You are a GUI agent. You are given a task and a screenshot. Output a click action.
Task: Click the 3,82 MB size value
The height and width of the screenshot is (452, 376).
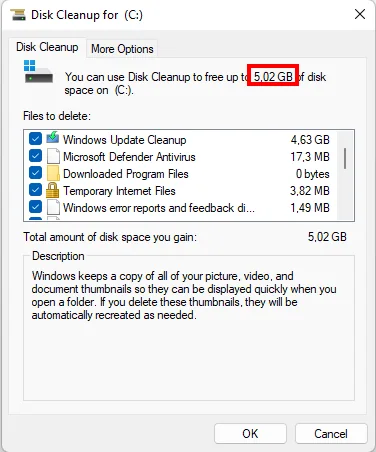point(310,191)
